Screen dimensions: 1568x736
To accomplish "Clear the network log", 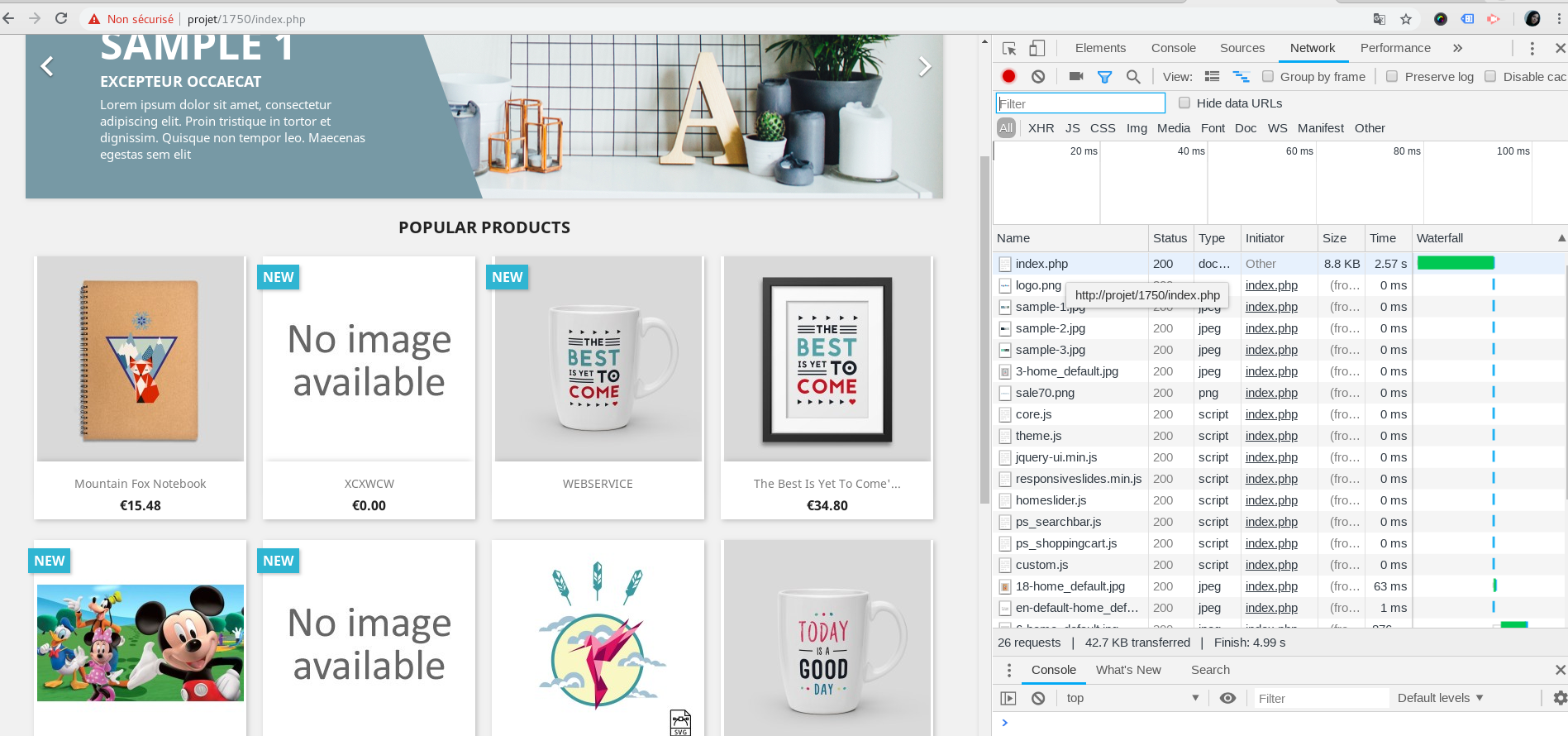I will coord(1038,76).
